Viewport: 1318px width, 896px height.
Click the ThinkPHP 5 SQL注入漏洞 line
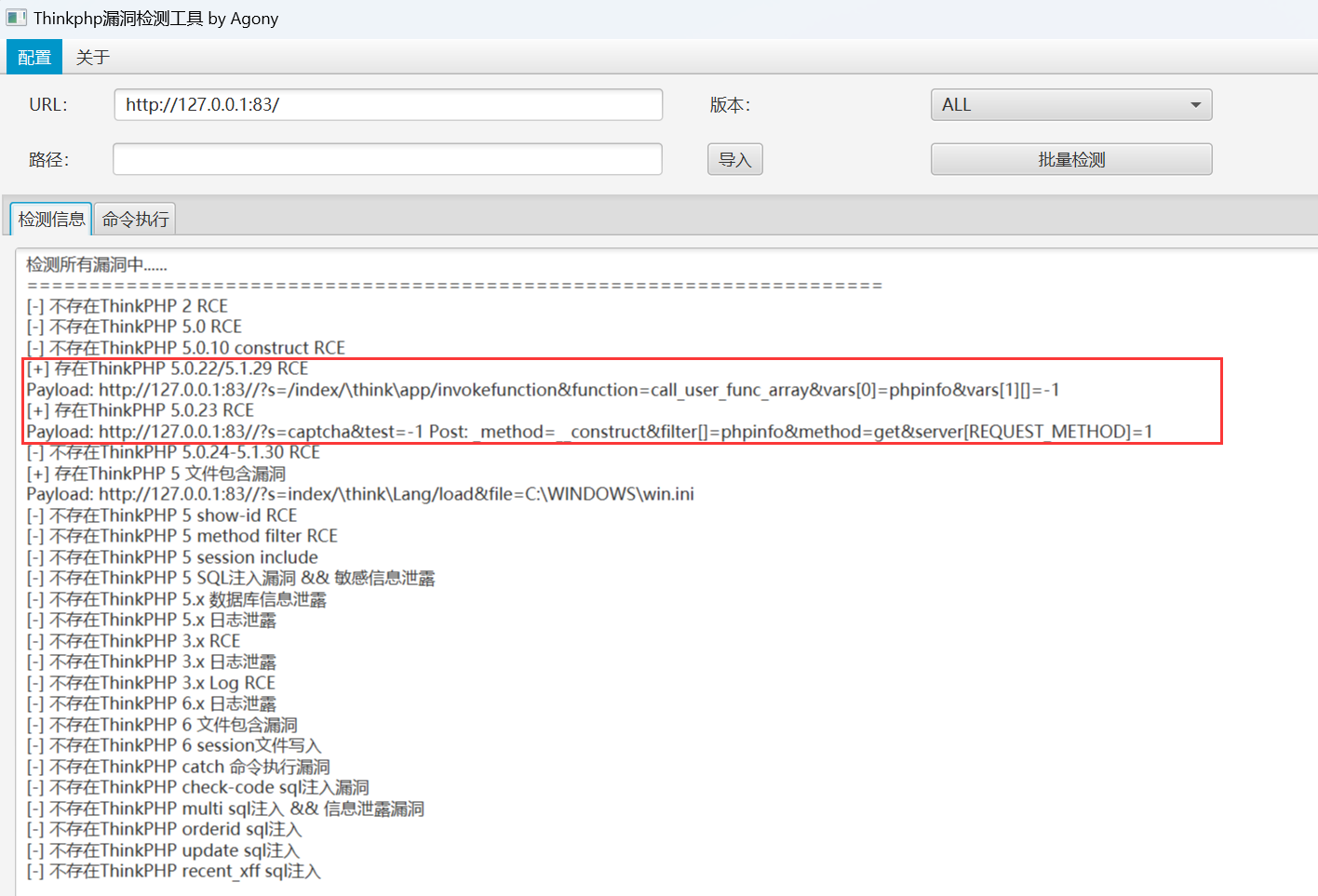(231, 578)
